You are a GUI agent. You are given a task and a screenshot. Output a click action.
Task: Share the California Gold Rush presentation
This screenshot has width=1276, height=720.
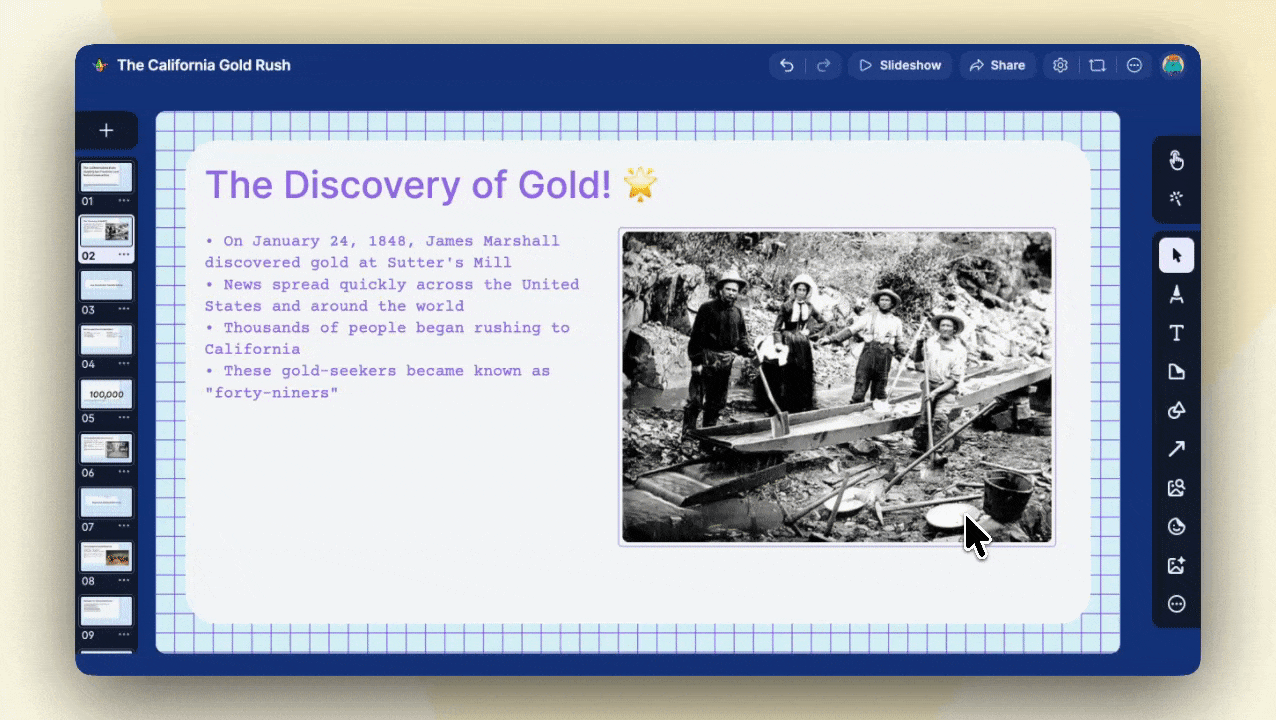point(997,65)
